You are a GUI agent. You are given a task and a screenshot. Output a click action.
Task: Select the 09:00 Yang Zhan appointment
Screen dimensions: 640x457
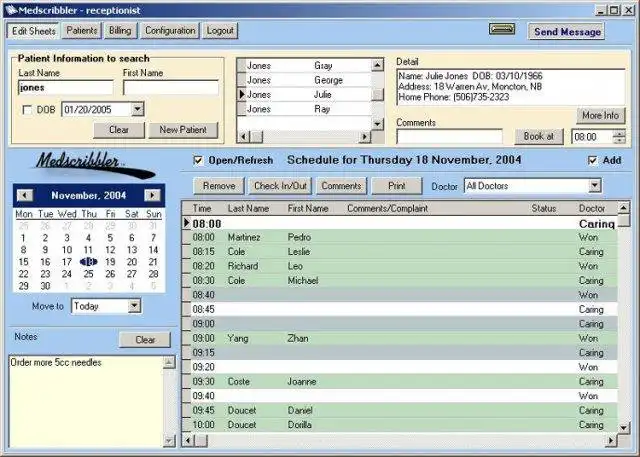[400, 338]
